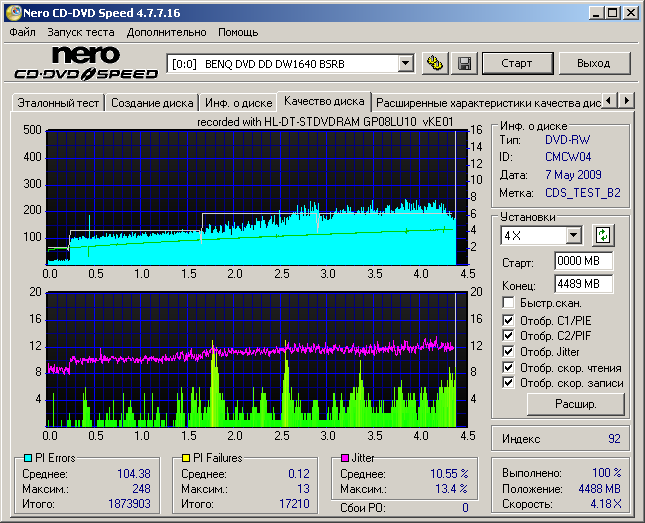
Task: Click the Старт button
Action: (x=517, y=63)
